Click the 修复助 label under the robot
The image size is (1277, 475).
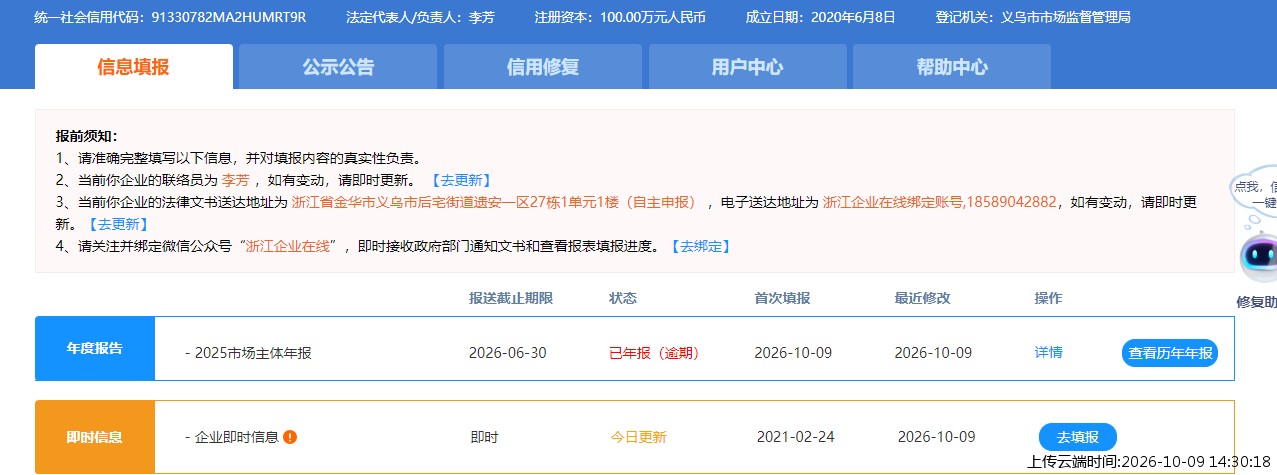pyautogui.click(x=1256, y=302)
